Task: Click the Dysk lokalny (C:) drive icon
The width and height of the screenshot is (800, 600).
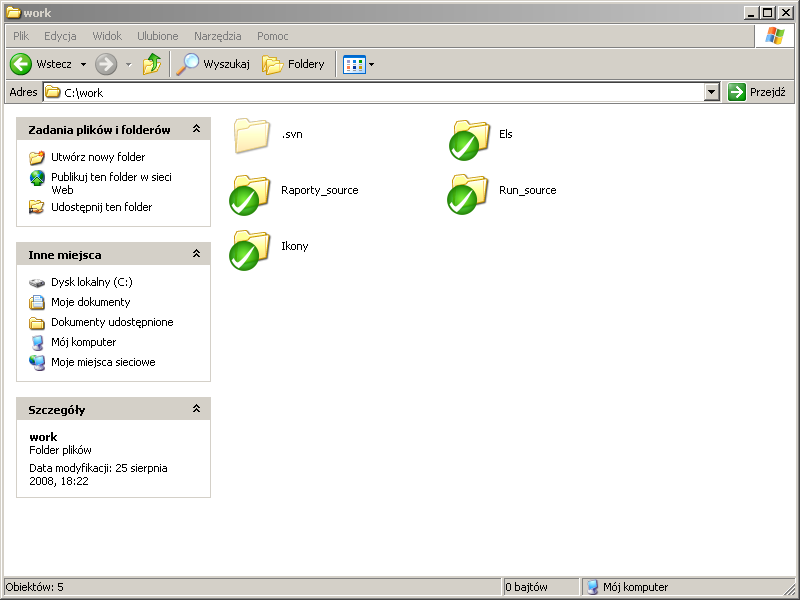Action: tap(37, 283)
